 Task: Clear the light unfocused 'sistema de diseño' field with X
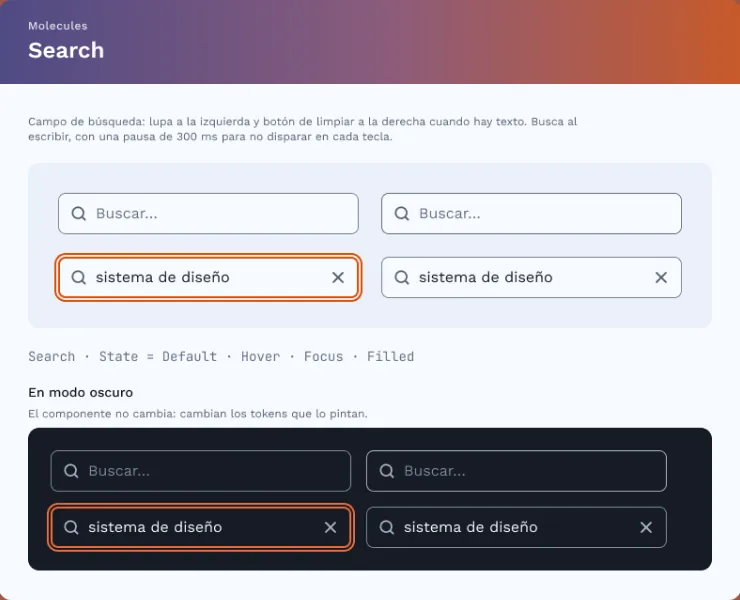point(661,278)
